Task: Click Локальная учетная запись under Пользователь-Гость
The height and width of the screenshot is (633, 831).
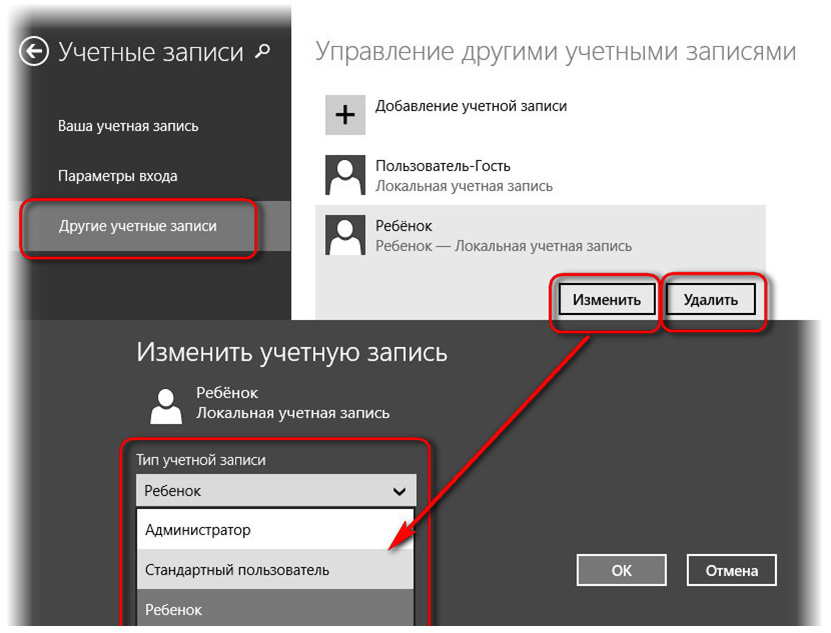Action: coord(464,186)
